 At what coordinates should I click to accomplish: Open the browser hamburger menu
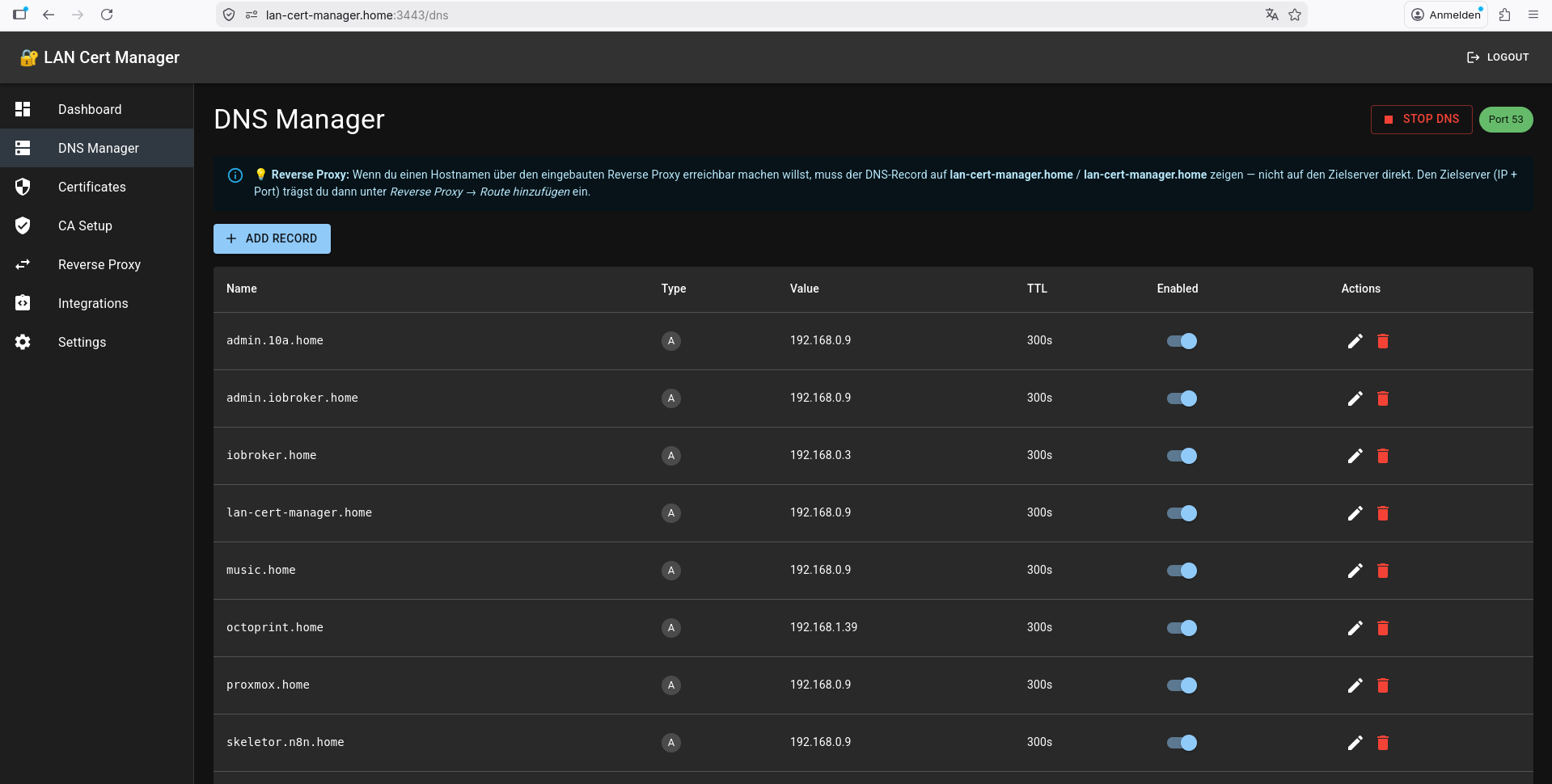[x=1533, y=15]
